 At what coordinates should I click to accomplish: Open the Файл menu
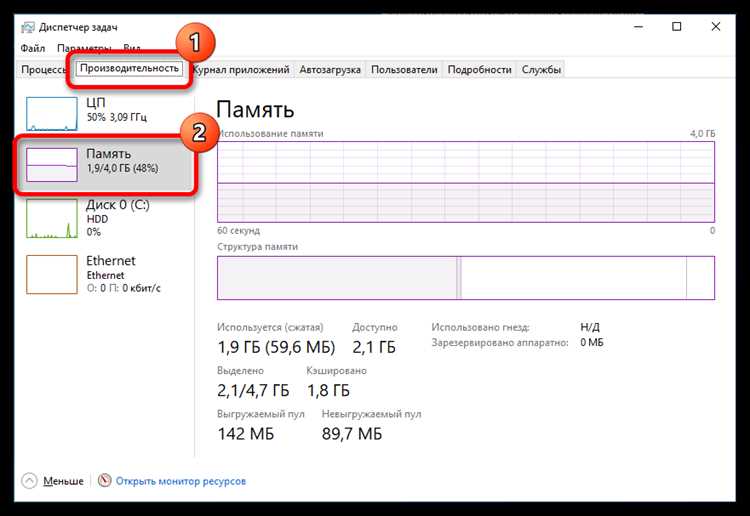tap(33, 48)
